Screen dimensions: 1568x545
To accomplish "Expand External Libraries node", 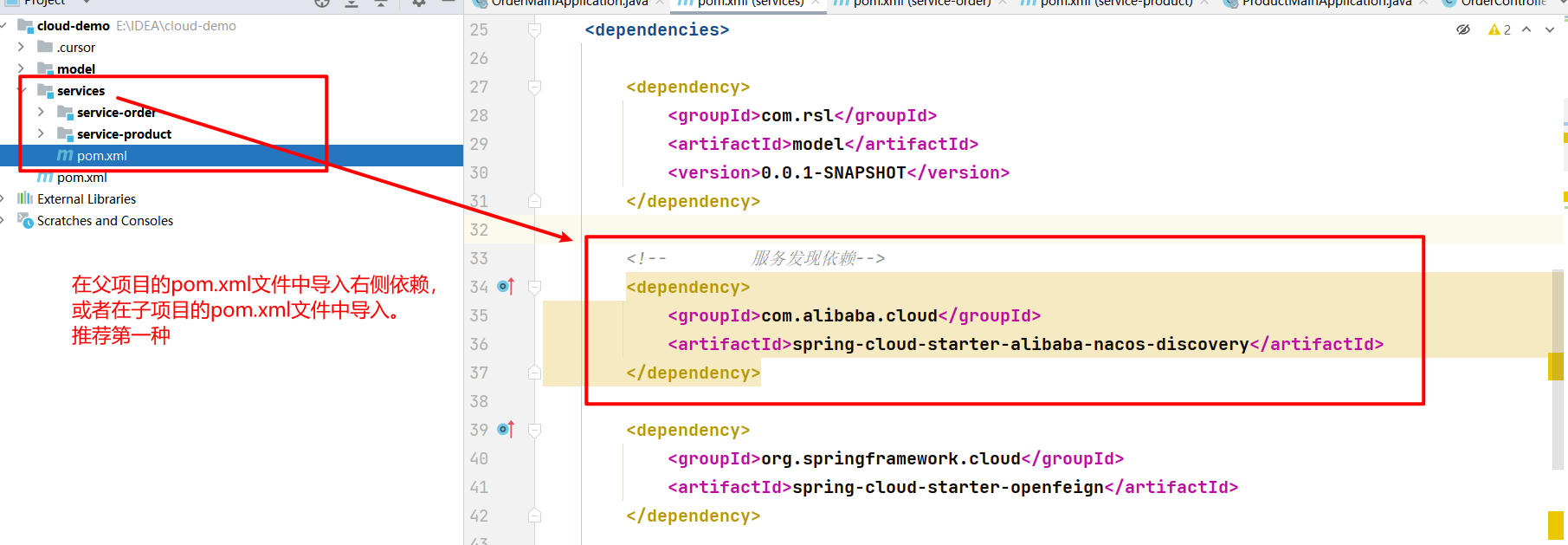I will 3,198.
